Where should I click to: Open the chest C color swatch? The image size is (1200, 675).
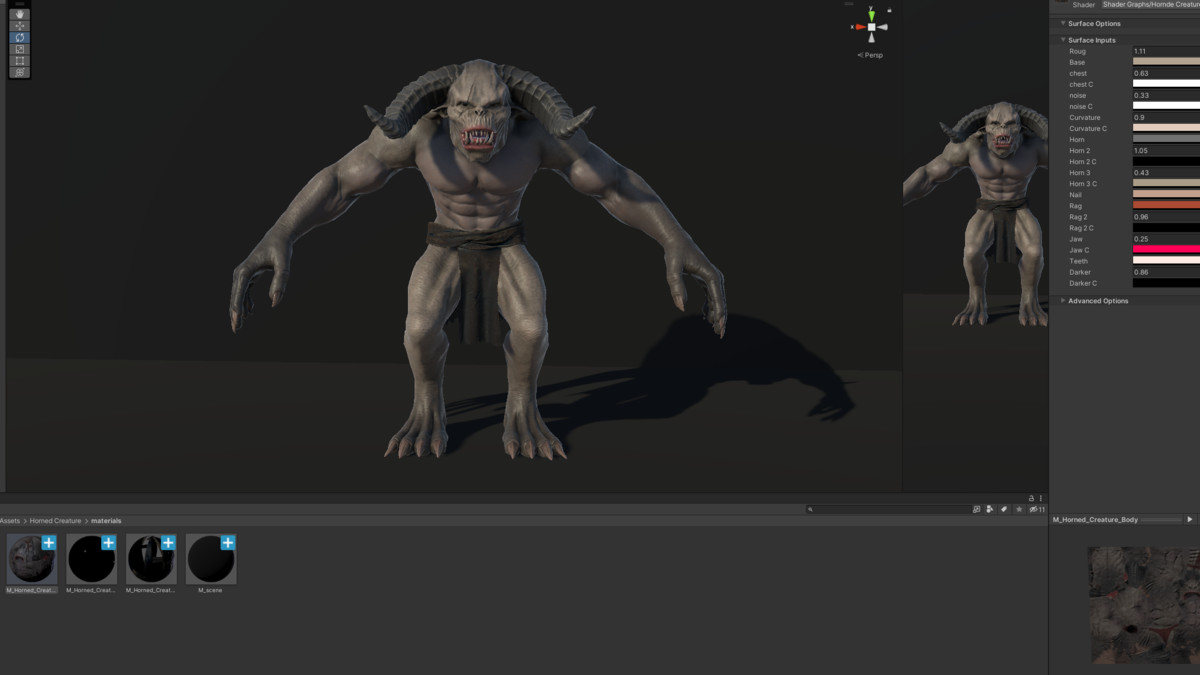point(1166,84)
